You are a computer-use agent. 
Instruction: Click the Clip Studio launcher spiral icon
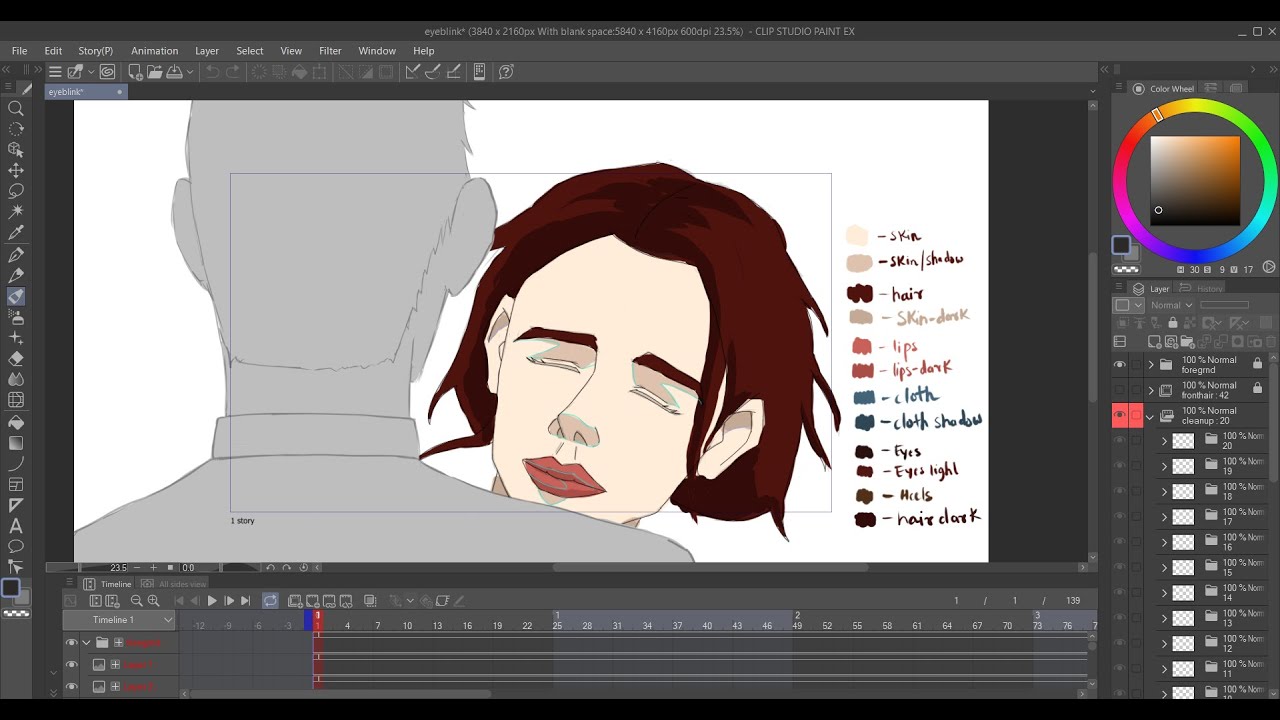click(107, 72)
